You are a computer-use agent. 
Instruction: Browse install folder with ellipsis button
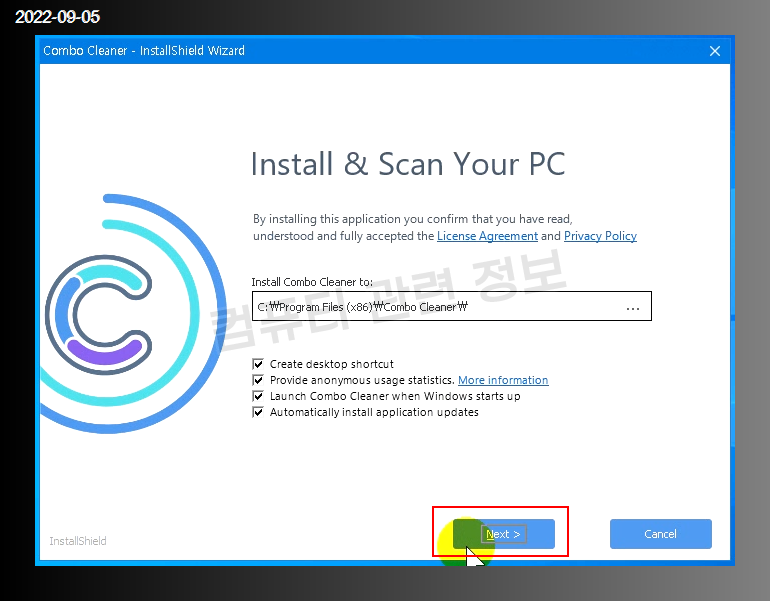(633, 307)
